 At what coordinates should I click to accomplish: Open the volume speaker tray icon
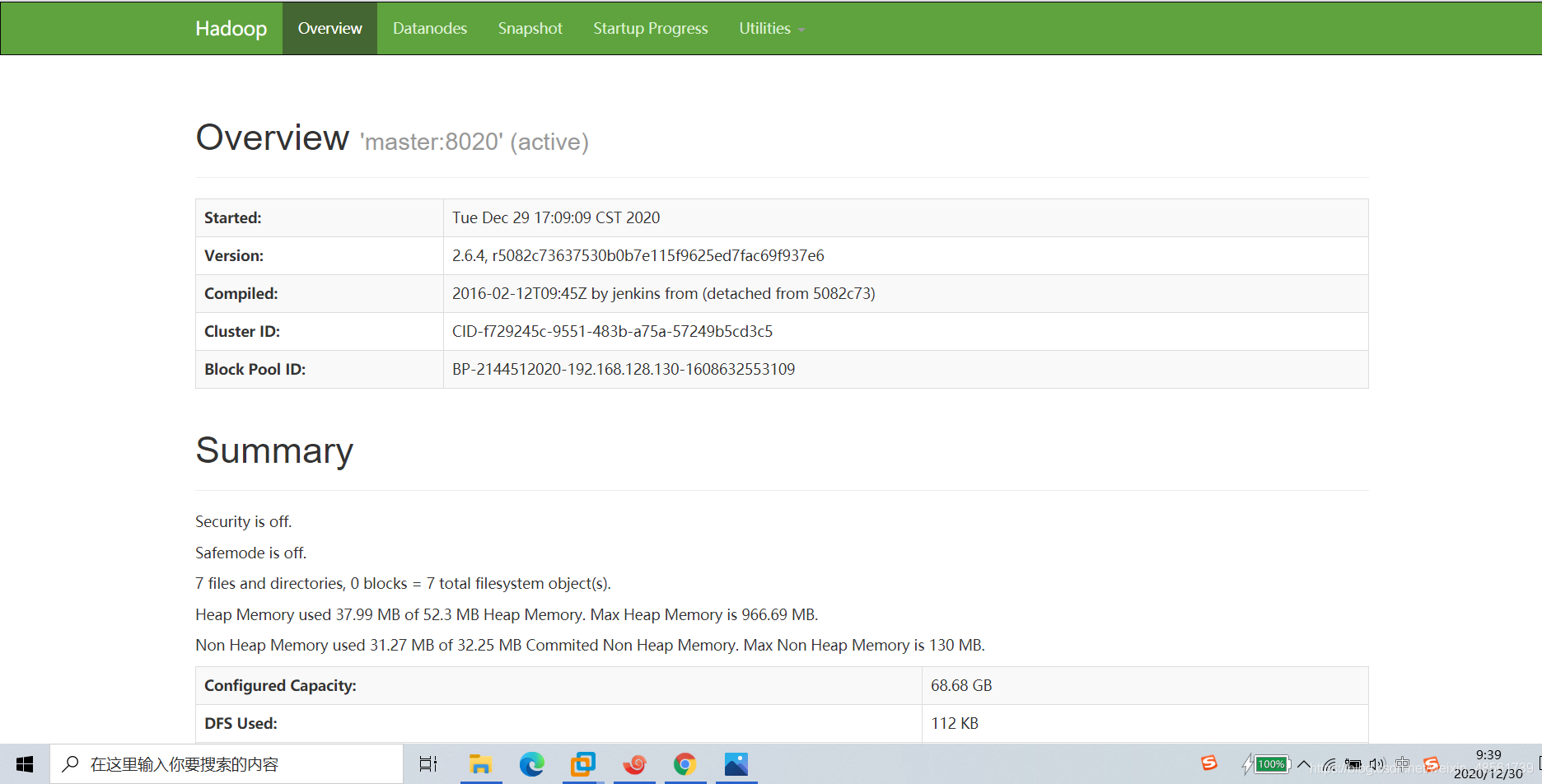point(1377,764)
